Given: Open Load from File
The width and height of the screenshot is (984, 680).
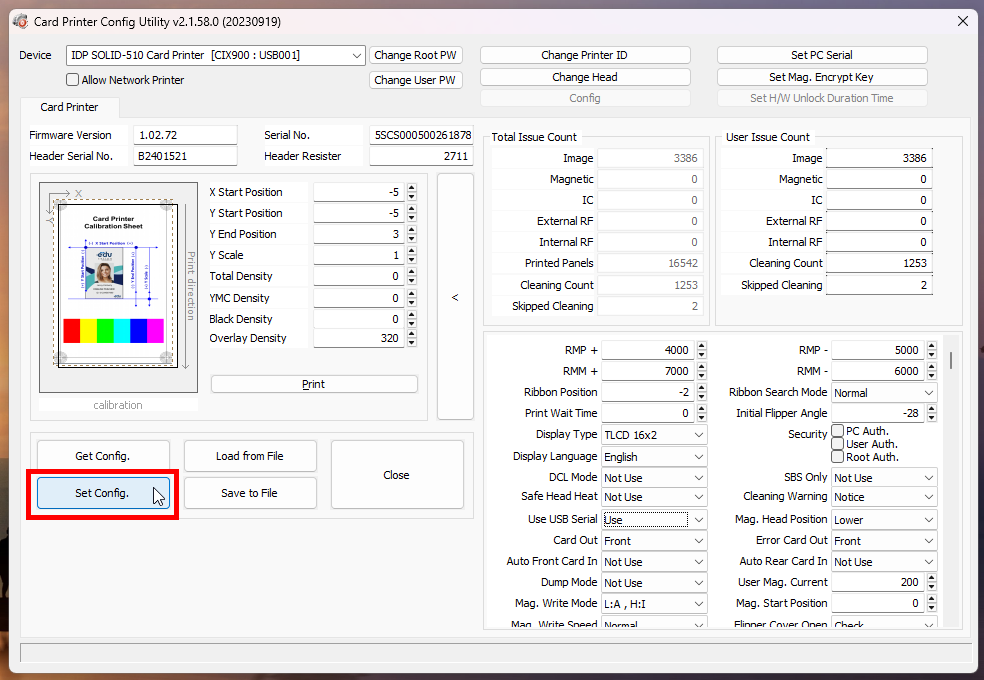Looking at the screenshot, I should [x=250, y=456].
